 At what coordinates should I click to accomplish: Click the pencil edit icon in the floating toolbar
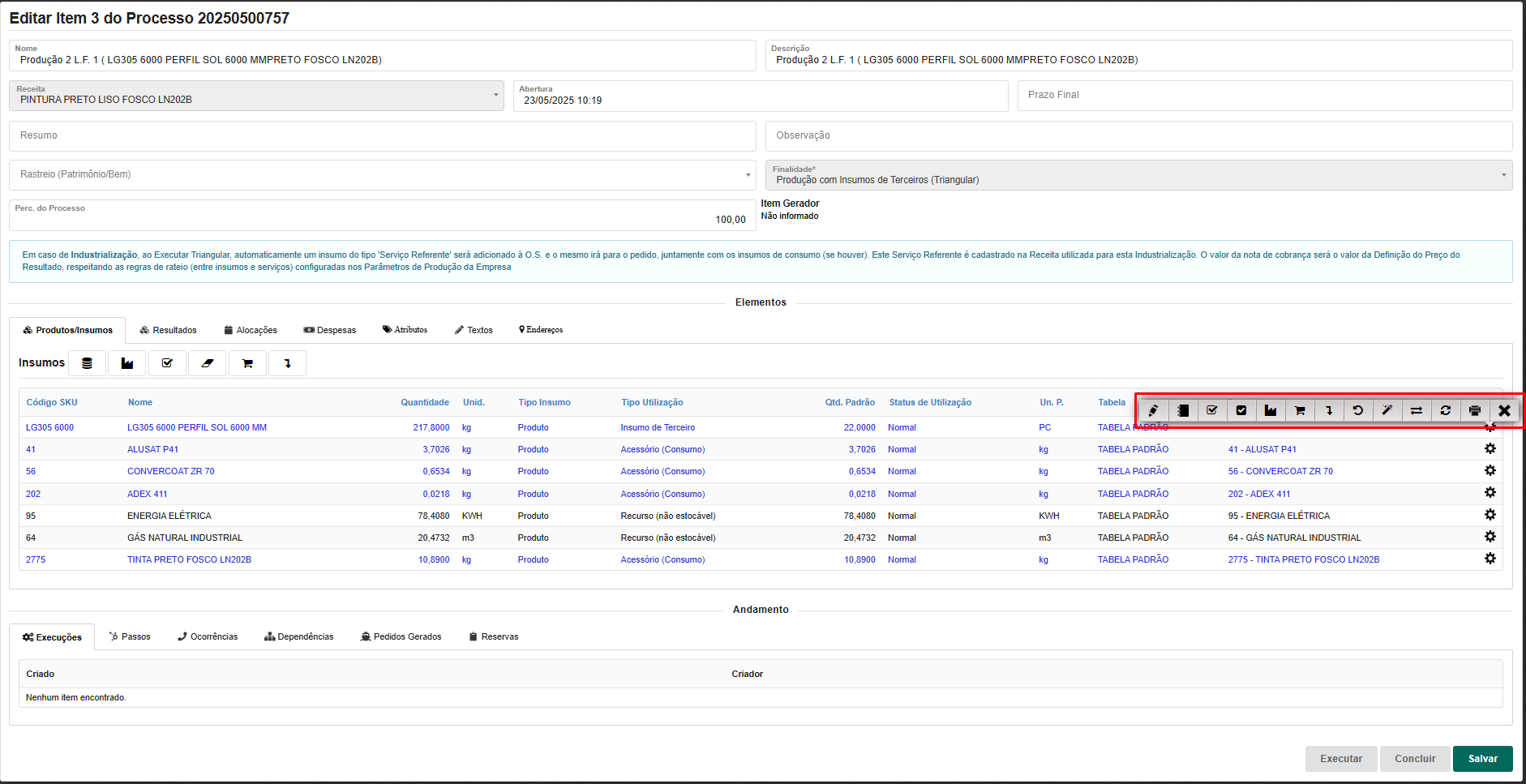1153,410
